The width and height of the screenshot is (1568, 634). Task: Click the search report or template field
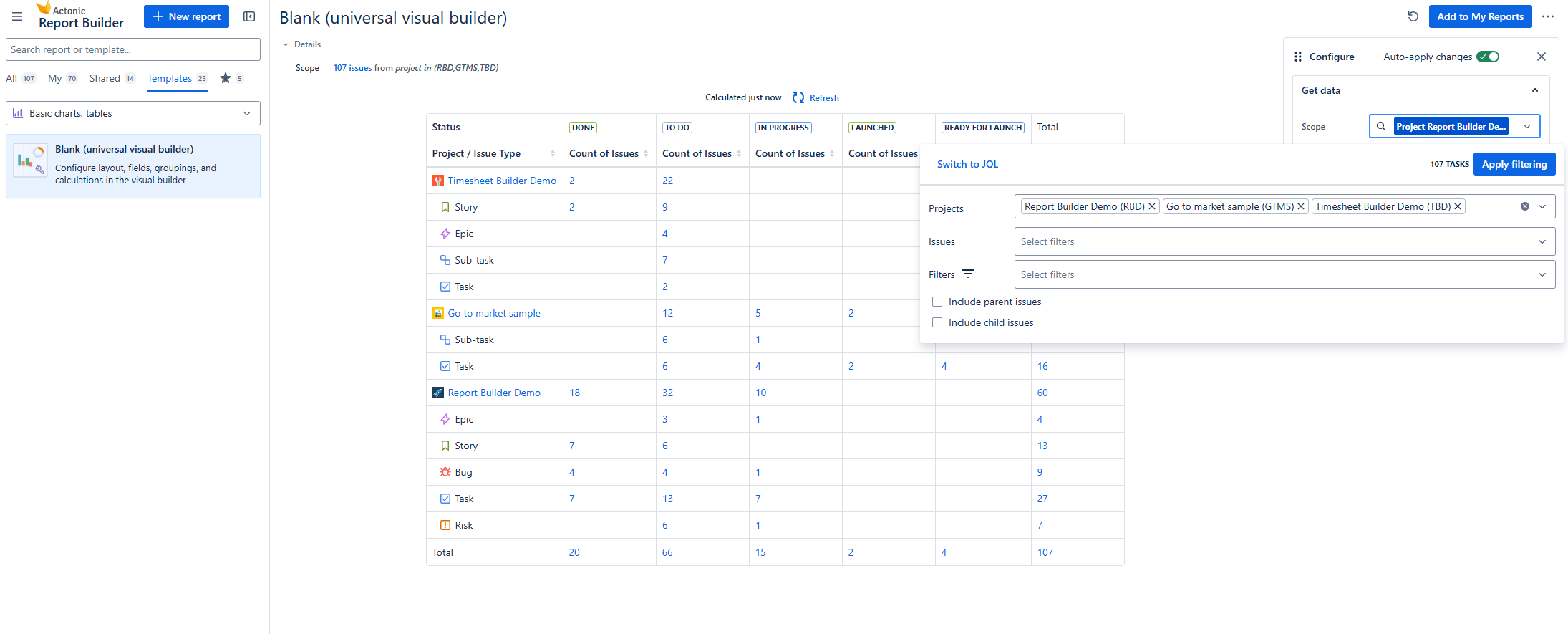[x=133, y=49]
